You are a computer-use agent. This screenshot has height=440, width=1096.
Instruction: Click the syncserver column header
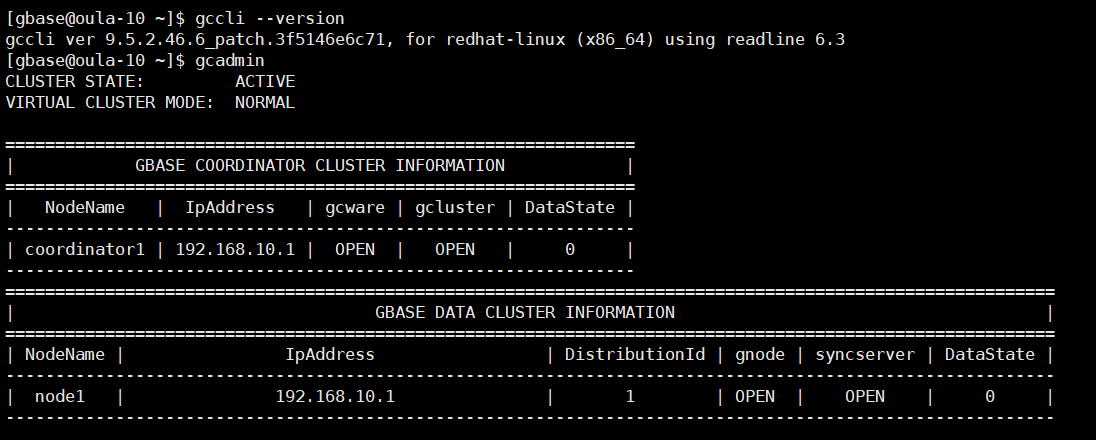[x=865, y=354]
